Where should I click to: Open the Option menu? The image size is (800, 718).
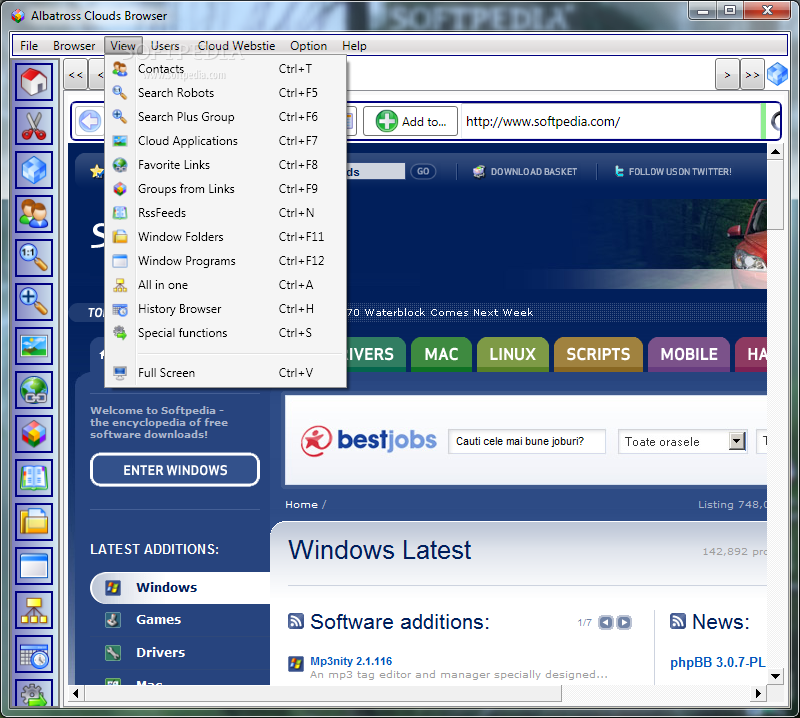308,46
